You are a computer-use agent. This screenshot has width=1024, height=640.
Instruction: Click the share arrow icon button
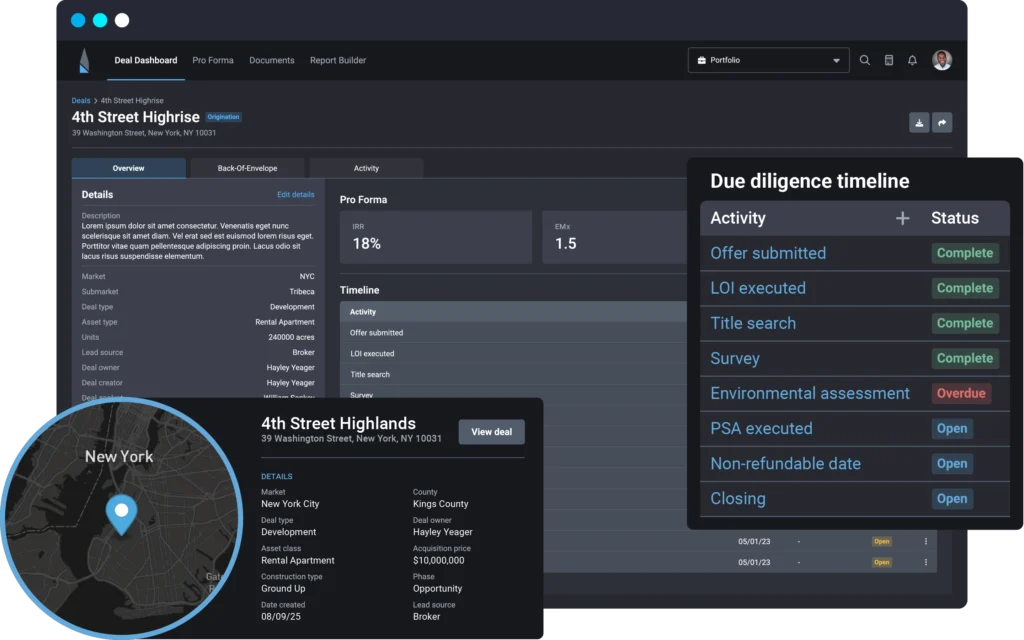click(942, 123)
